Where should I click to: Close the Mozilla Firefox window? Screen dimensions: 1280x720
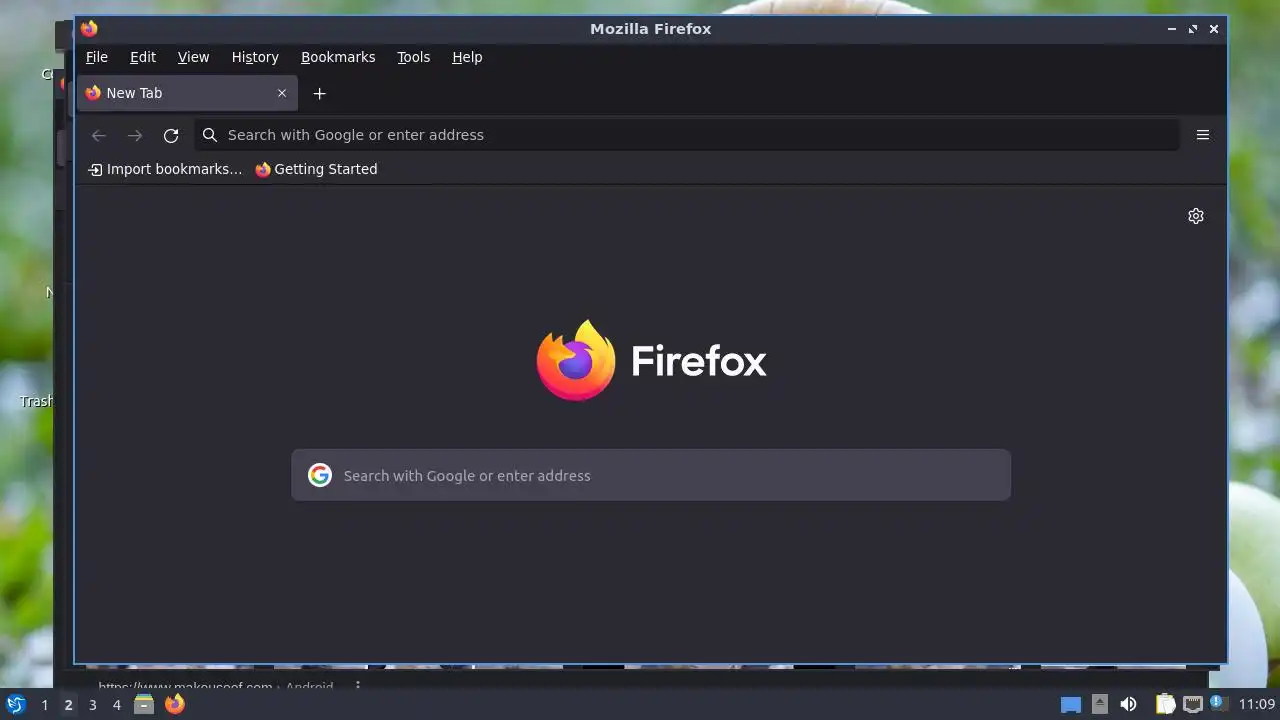pos(1213,29)
